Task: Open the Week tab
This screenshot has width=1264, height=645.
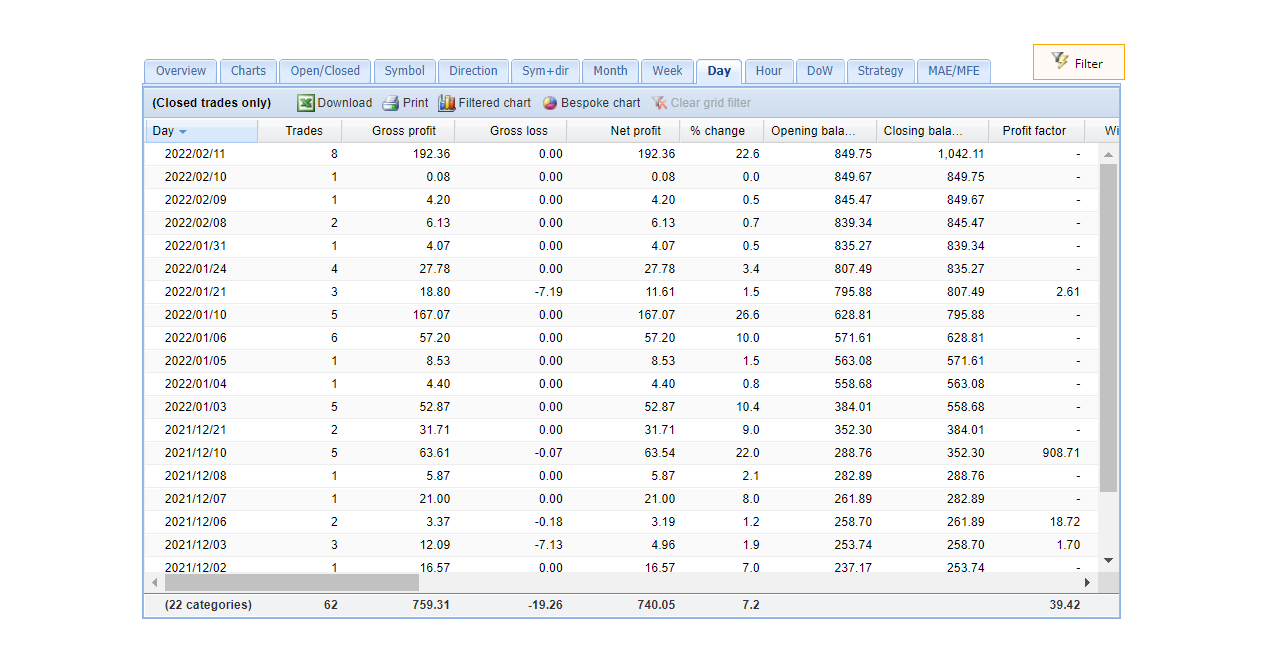Action: (x=667, y=70)
